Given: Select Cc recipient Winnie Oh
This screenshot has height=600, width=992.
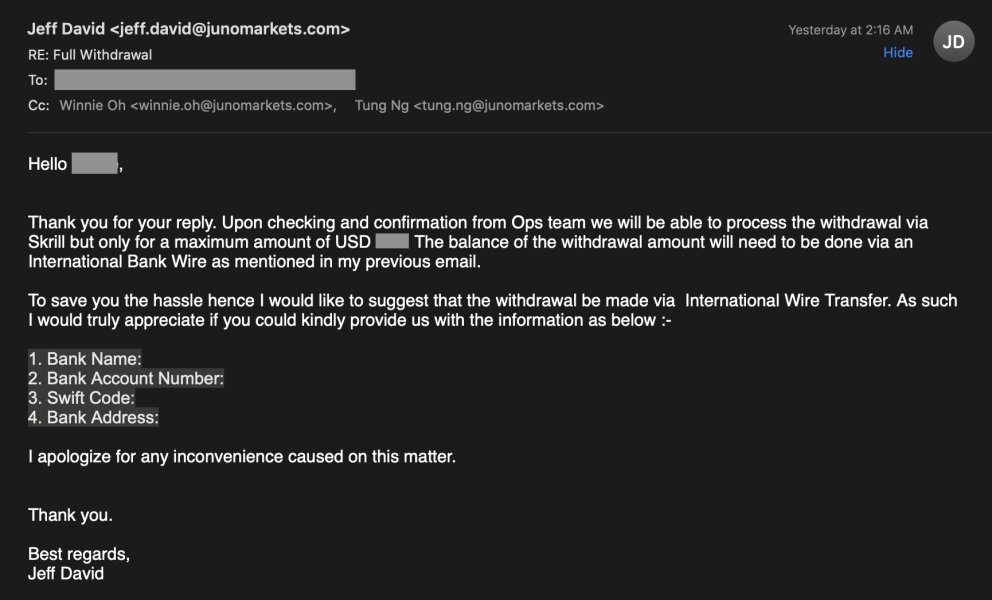Looking at the screenshot, I should [x=197, y=106].
